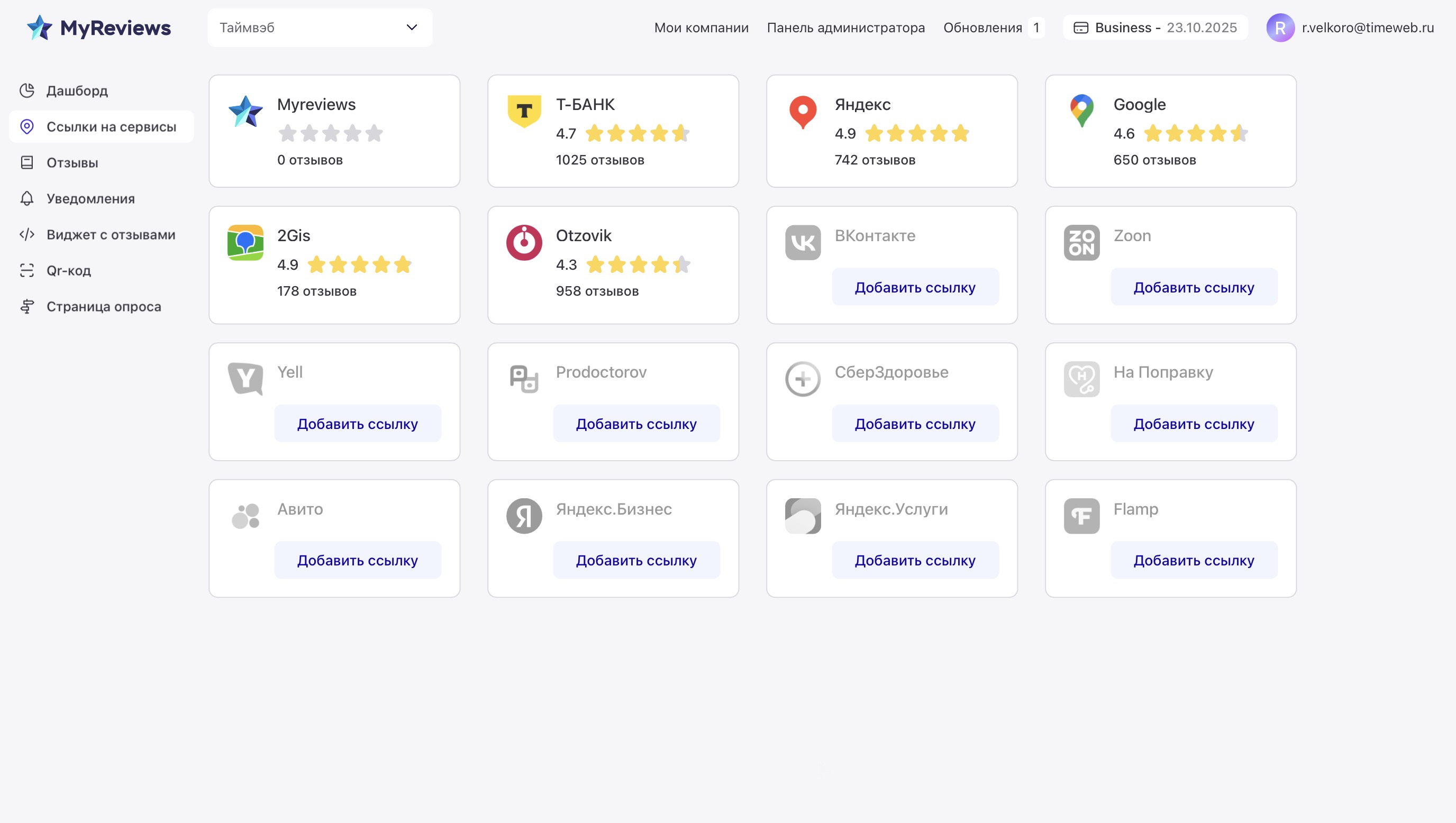Click the Уведомления bell icon
1456x823 pixels.
[x=26, y=198]
